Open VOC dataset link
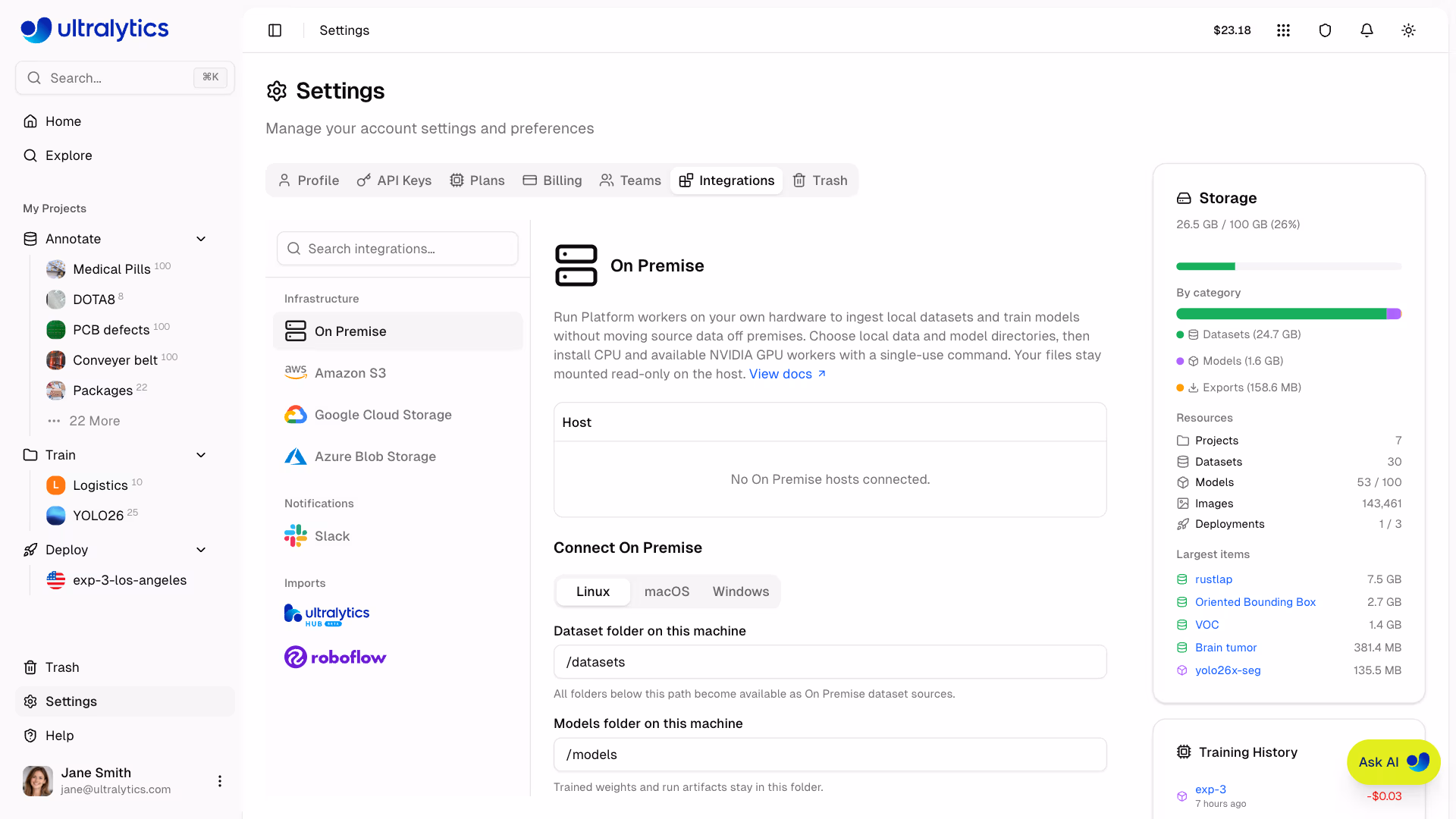Image resolution: width=1456 pixels, height=819 pixels. click(x=1207, y=625)
